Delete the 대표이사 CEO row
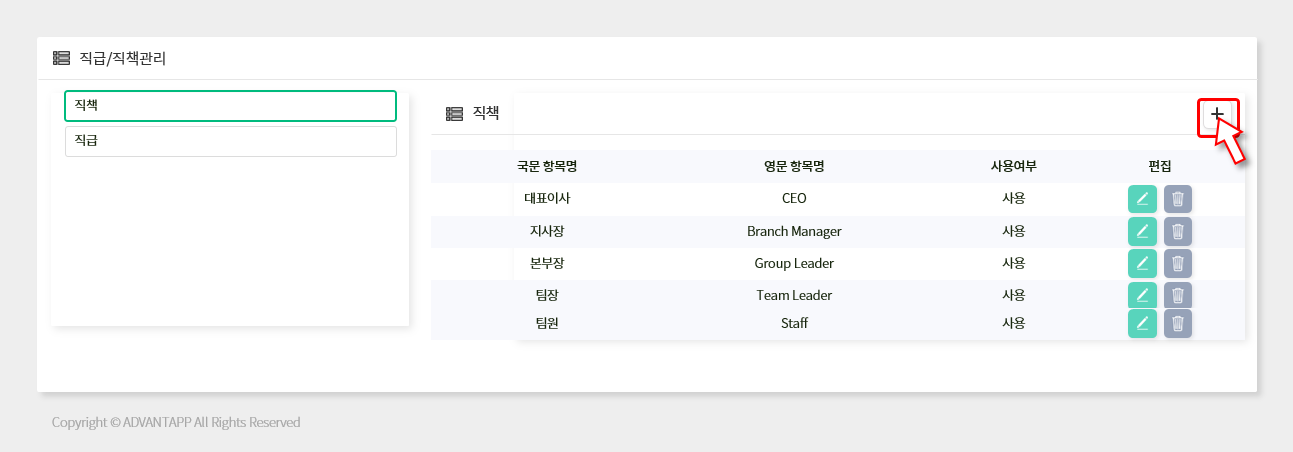 [1178, 199]
